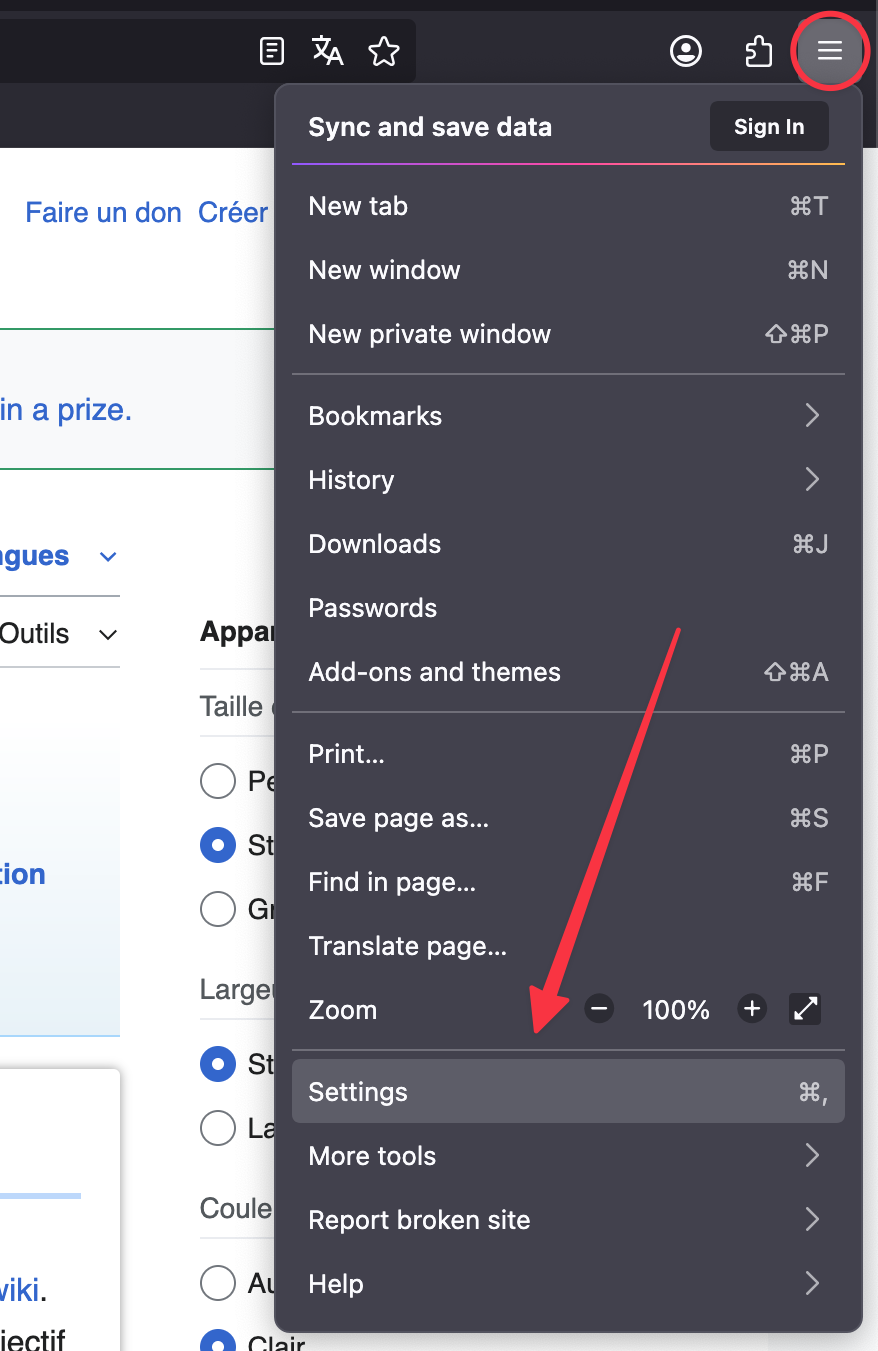Decrease zoom using the minus control
The width and height of the screenshot is (878, 1351).
tap(598, 1009)
